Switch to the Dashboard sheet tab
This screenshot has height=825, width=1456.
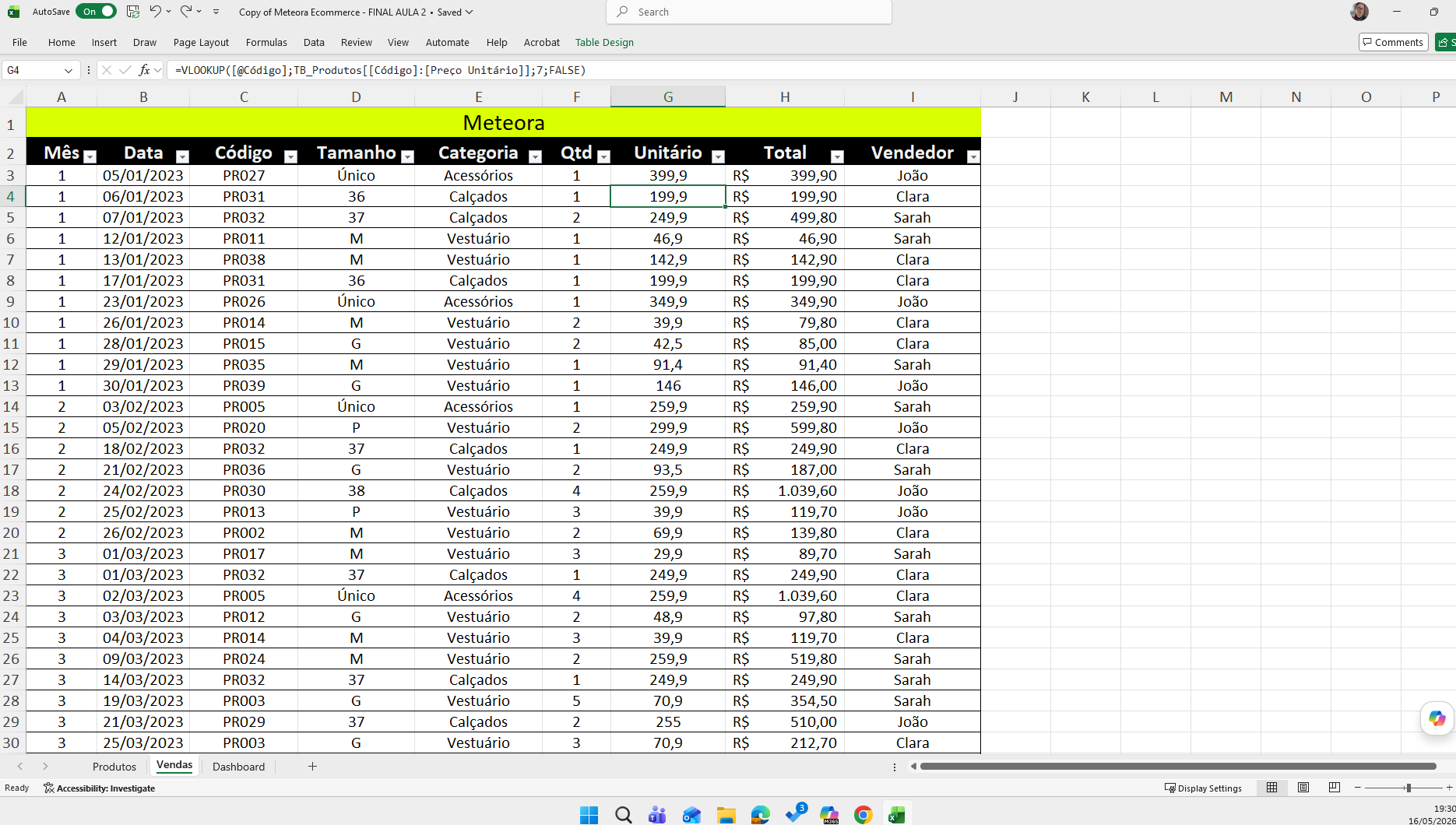click(x=238, y=767)
